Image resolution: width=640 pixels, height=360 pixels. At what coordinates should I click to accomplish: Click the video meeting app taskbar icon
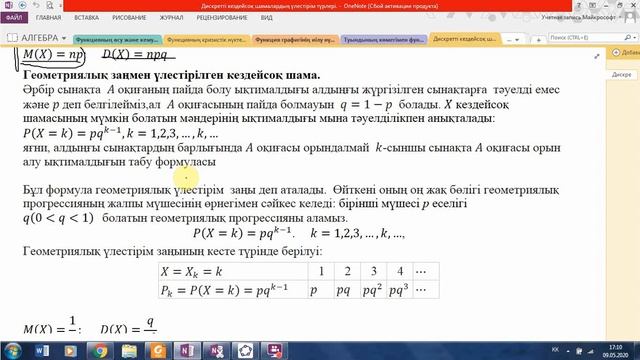click(x=274, y=351)
